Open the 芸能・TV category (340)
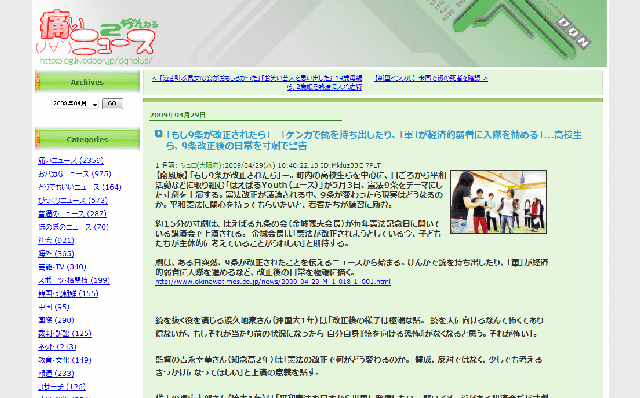Screen dimensions: 640x398 click(x=62, y=267)
